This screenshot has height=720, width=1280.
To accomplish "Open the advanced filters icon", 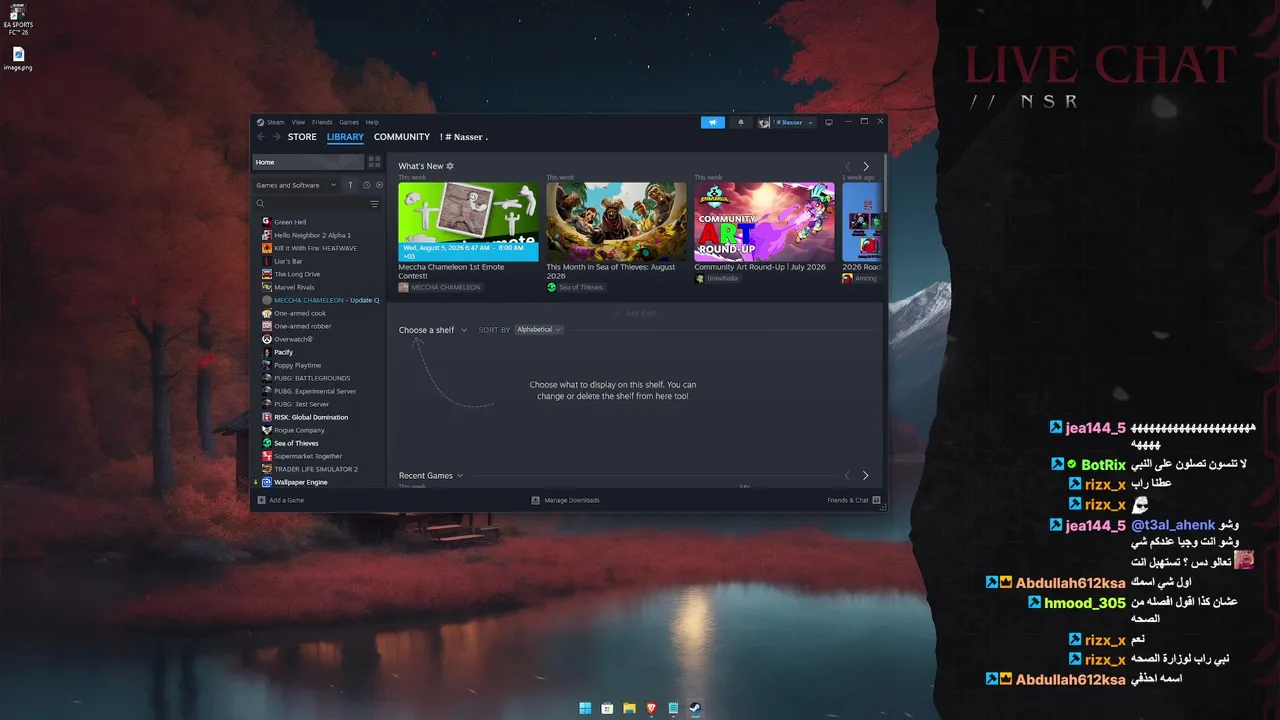I will coord(375,204).
